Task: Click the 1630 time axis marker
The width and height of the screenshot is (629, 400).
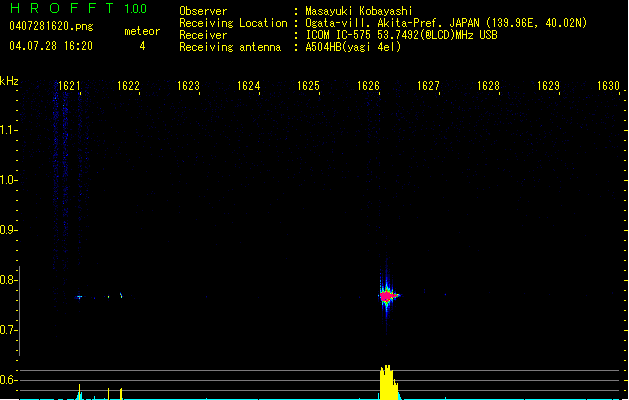Action: (608, 86)
